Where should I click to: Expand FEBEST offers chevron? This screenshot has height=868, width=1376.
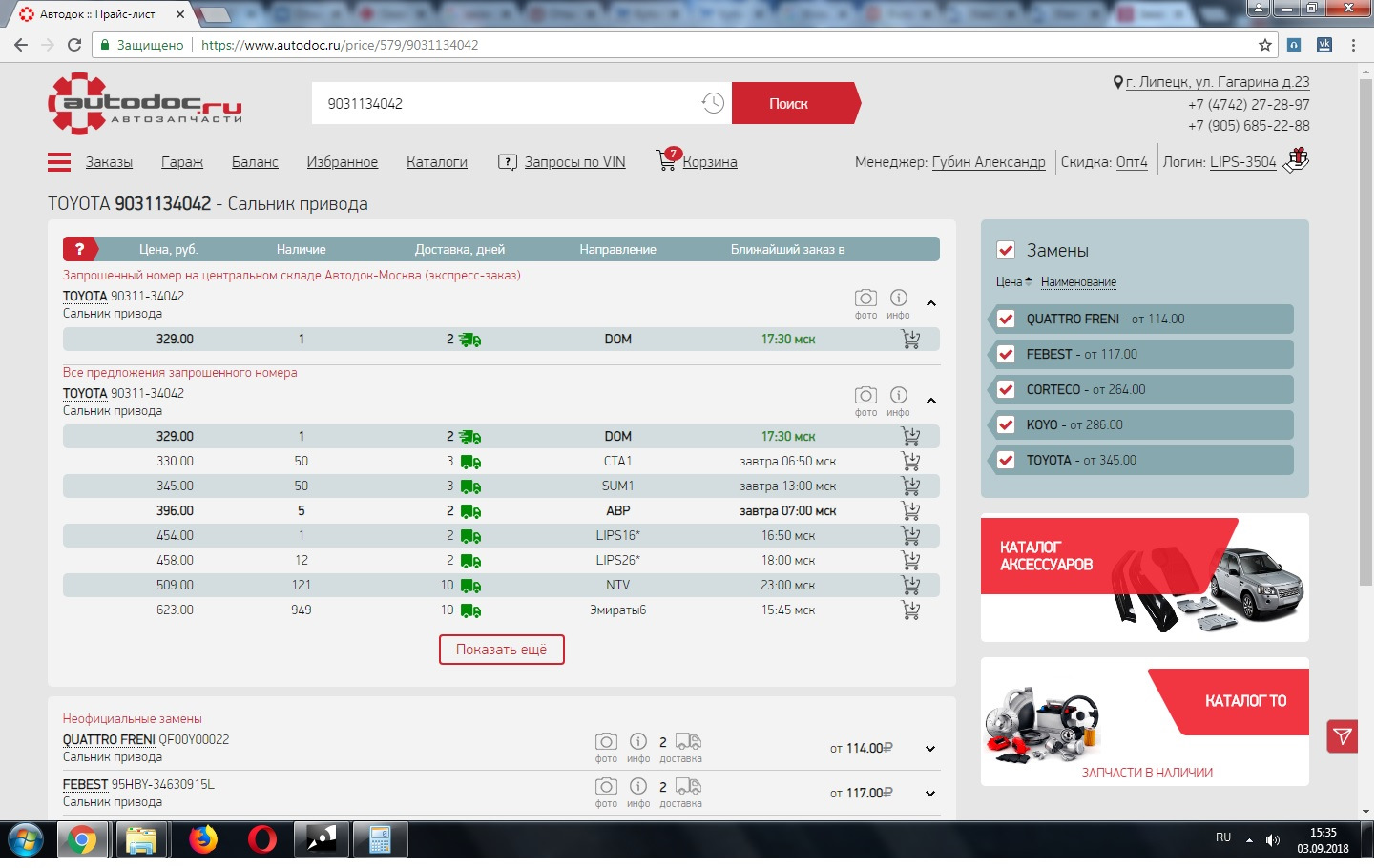[x=930, y=795]
